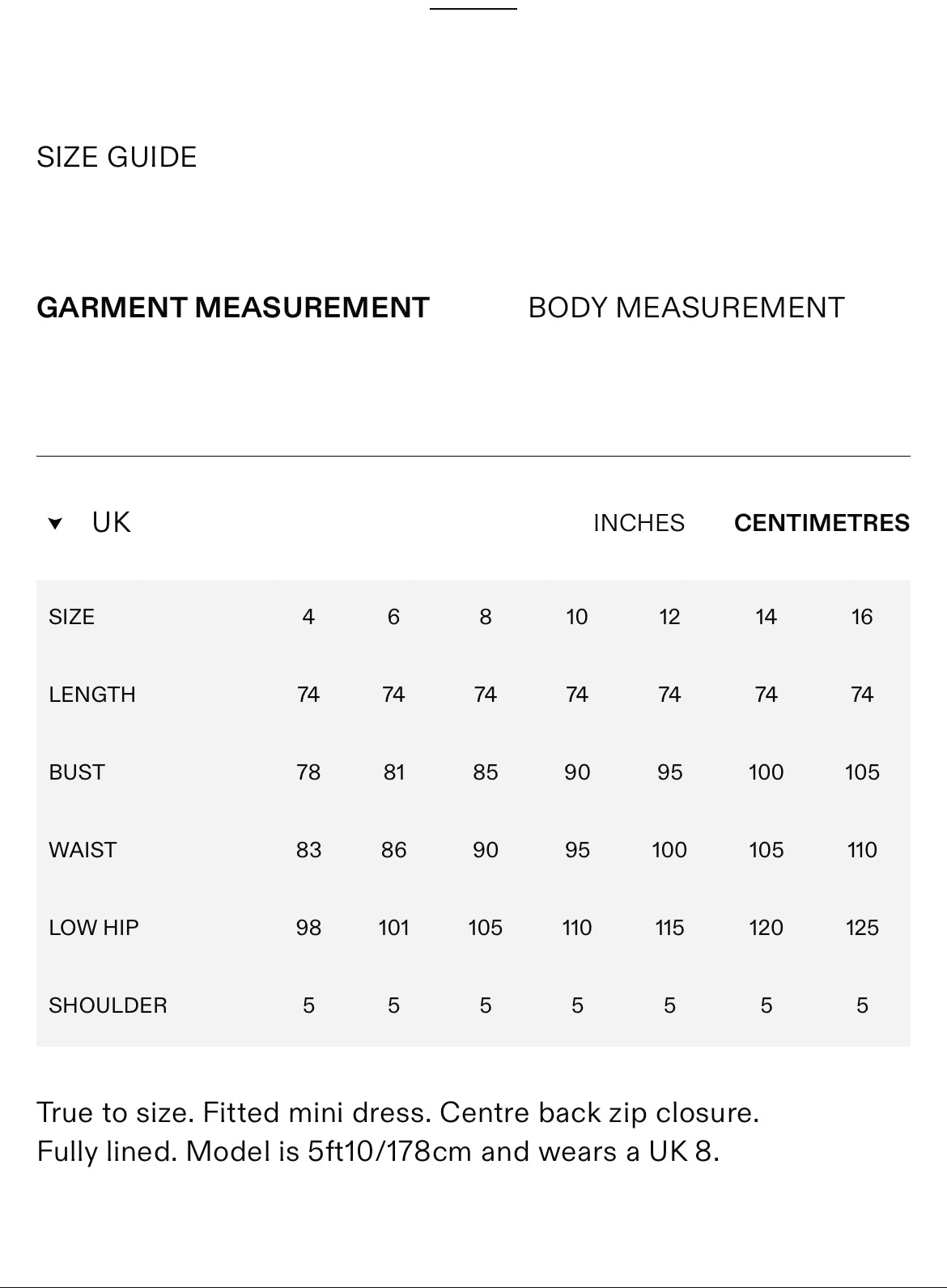Select the size 16 column header
The height and width of the screenshot is (1288, 947).
pos(862,617)
